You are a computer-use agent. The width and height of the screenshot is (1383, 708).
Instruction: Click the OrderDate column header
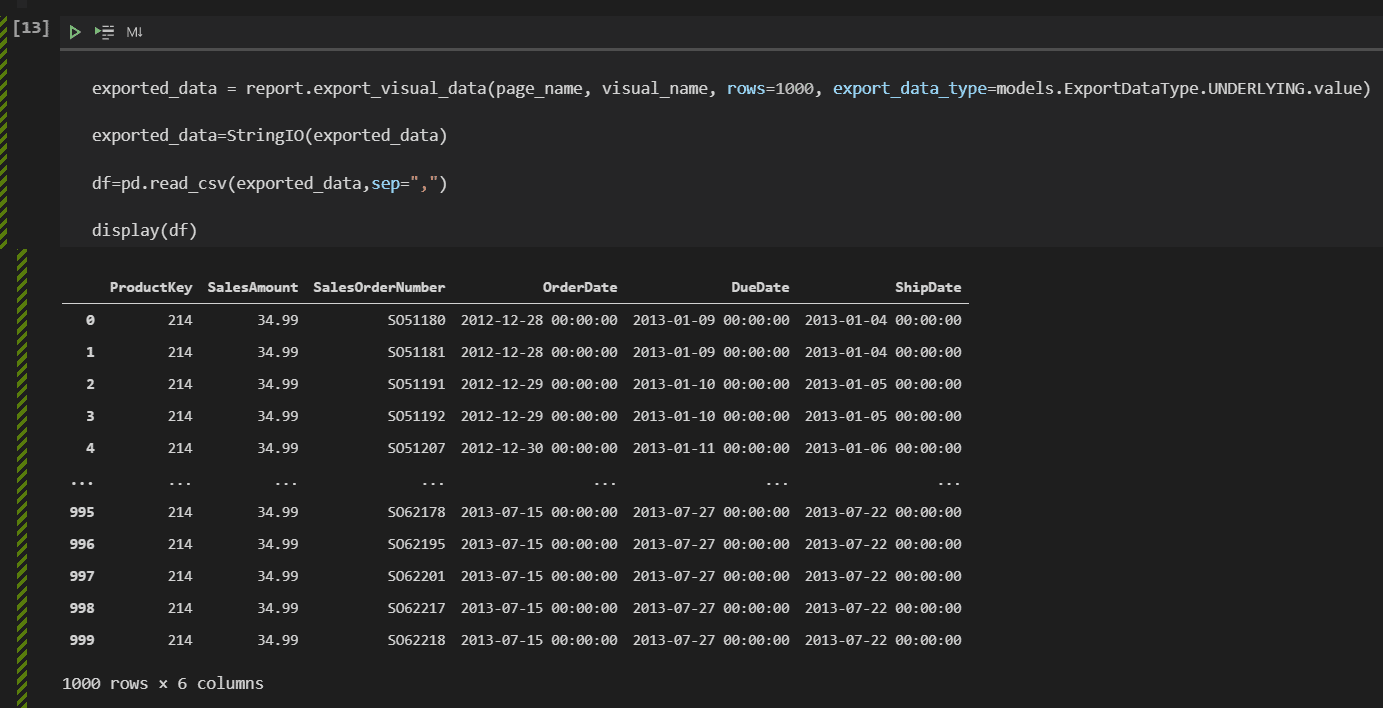coord(580,287)
